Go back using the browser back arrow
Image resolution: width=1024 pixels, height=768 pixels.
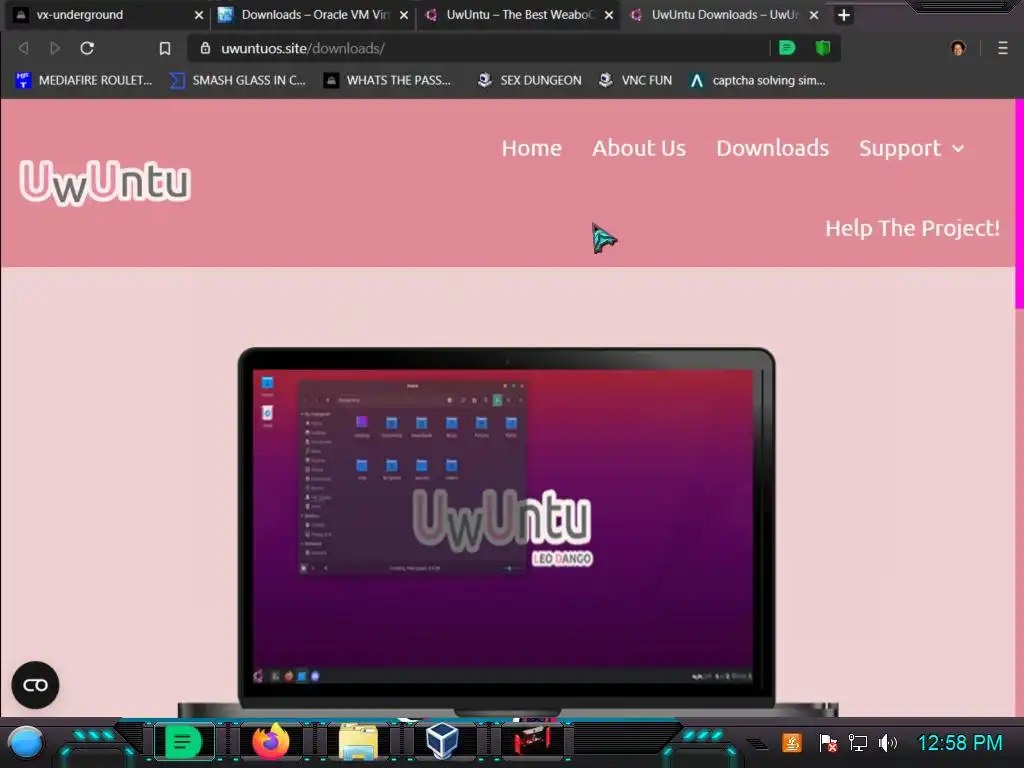tap(24, 48)
